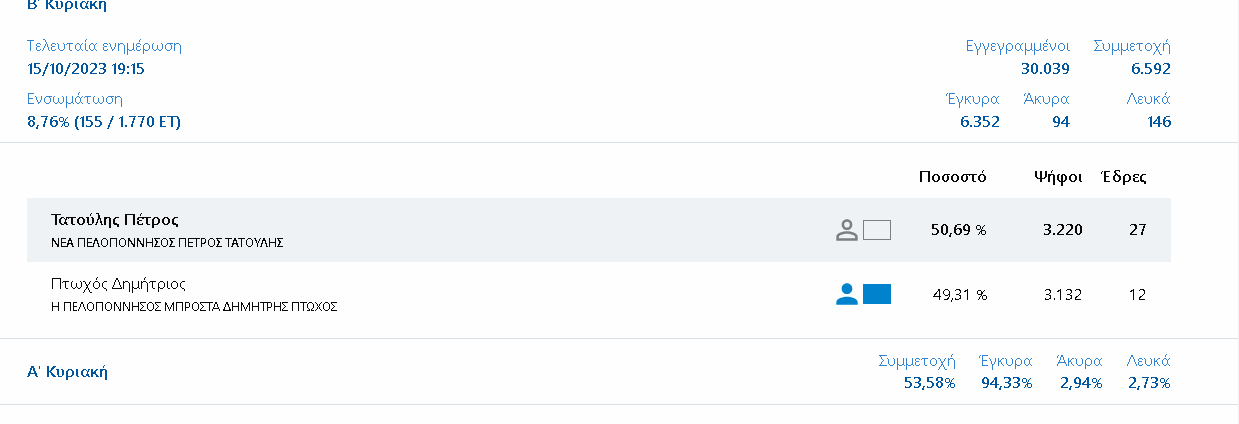Viewport: 1239px width, 424px height.
Task: Click the last update date 15/10/2023 19:15
Action: pos(86,69)
